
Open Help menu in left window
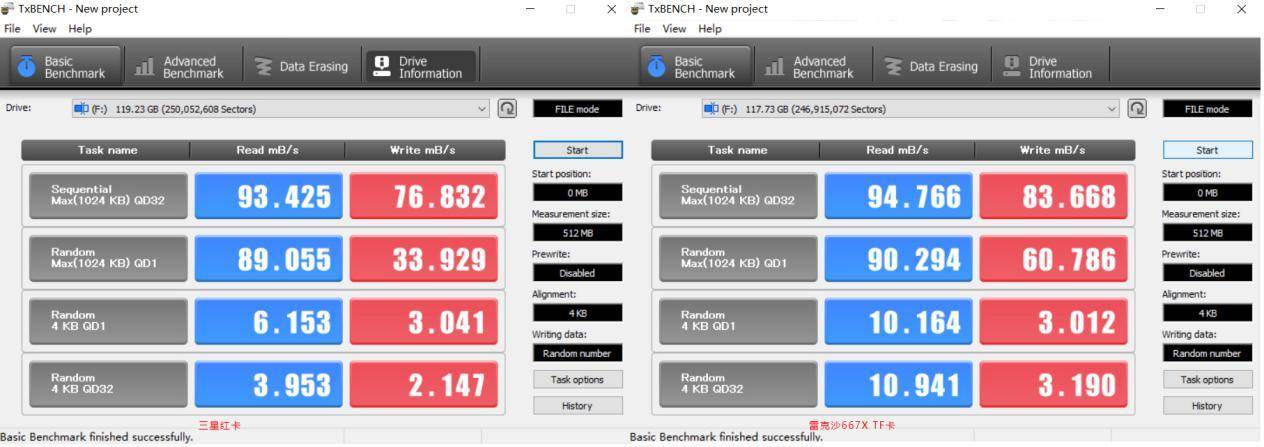[x=80, y=28]
